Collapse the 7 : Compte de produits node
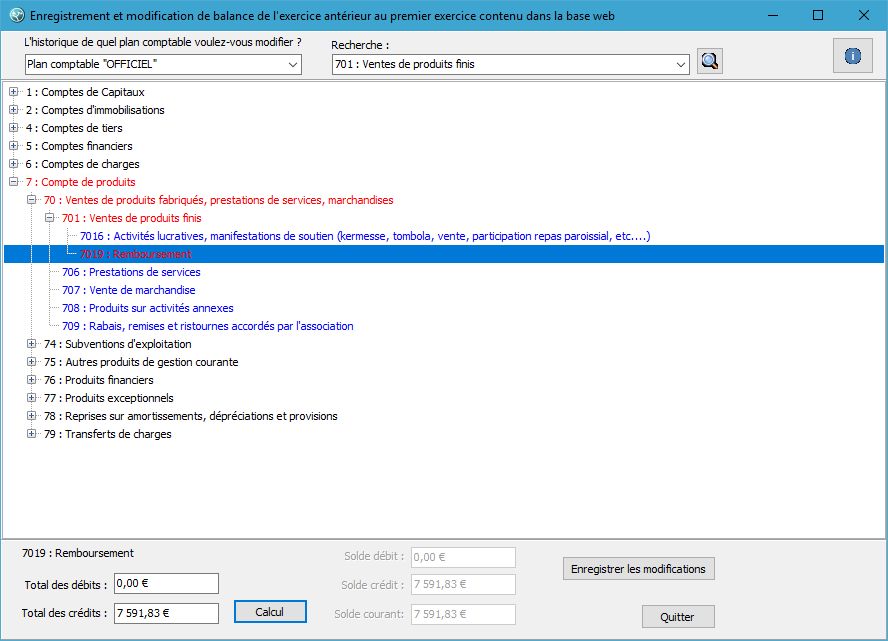This screenshot has width=888, height=641. tap(14, 182)
